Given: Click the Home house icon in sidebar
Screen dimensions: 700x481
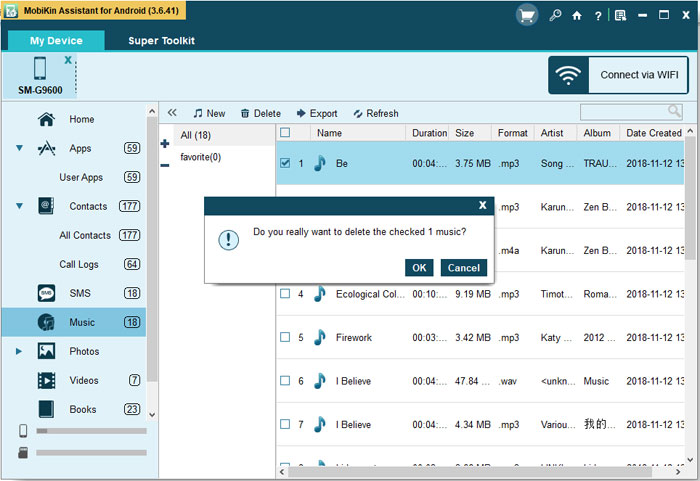Looking at the screenshot, I should click(46, 119).
